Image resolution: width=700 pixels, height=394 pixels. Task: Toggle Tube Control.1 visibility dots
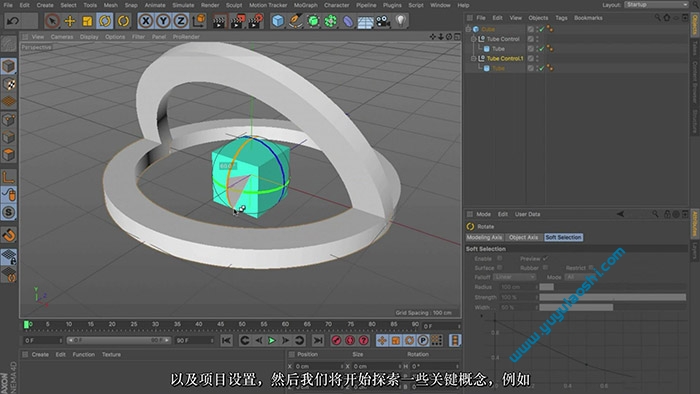537,58
